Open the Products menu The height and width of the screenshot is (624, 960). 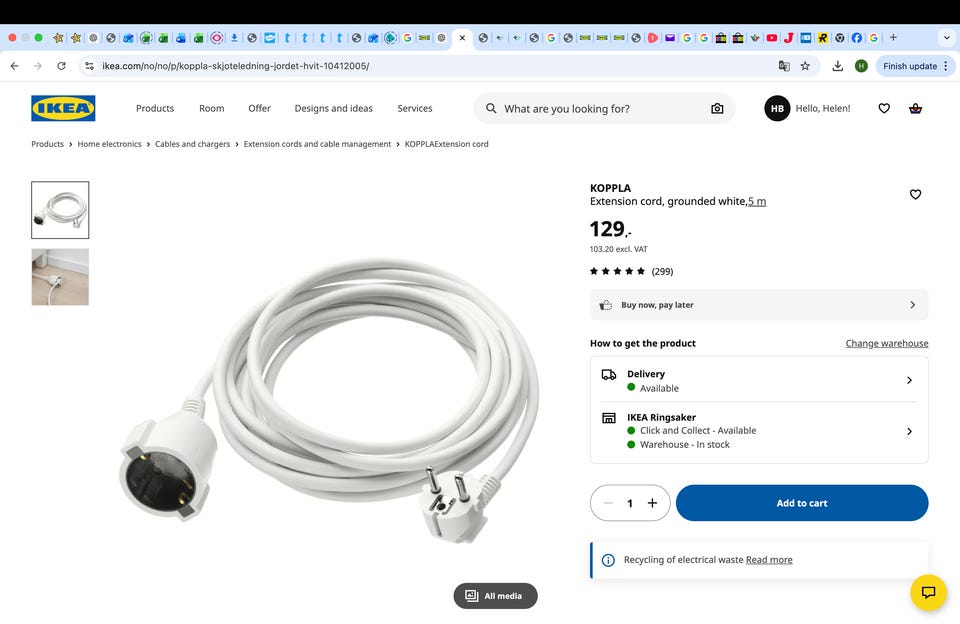pos(155,108)
